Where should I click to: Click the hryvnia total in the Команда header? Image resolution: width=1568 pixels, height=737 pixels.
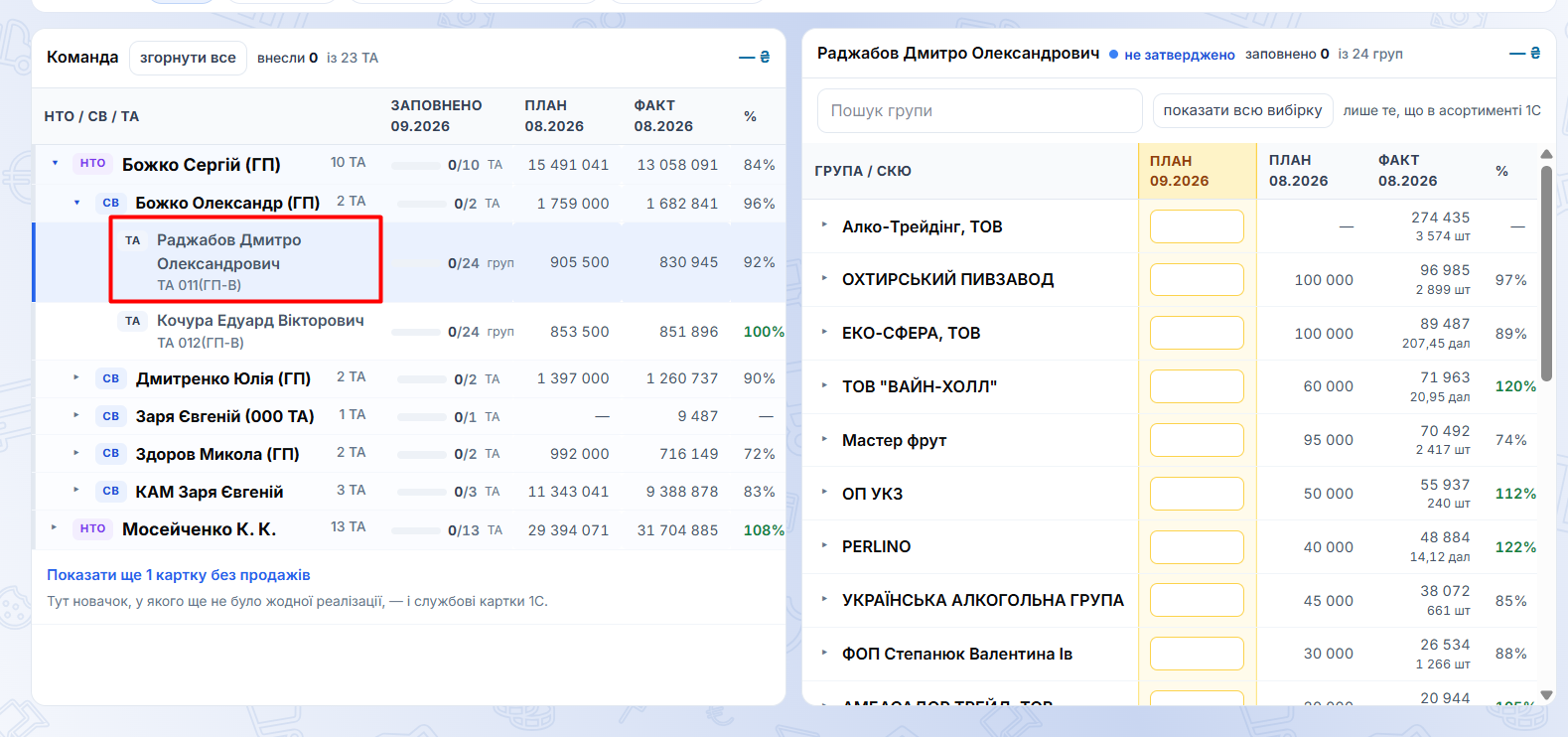(x=755, y=58)
